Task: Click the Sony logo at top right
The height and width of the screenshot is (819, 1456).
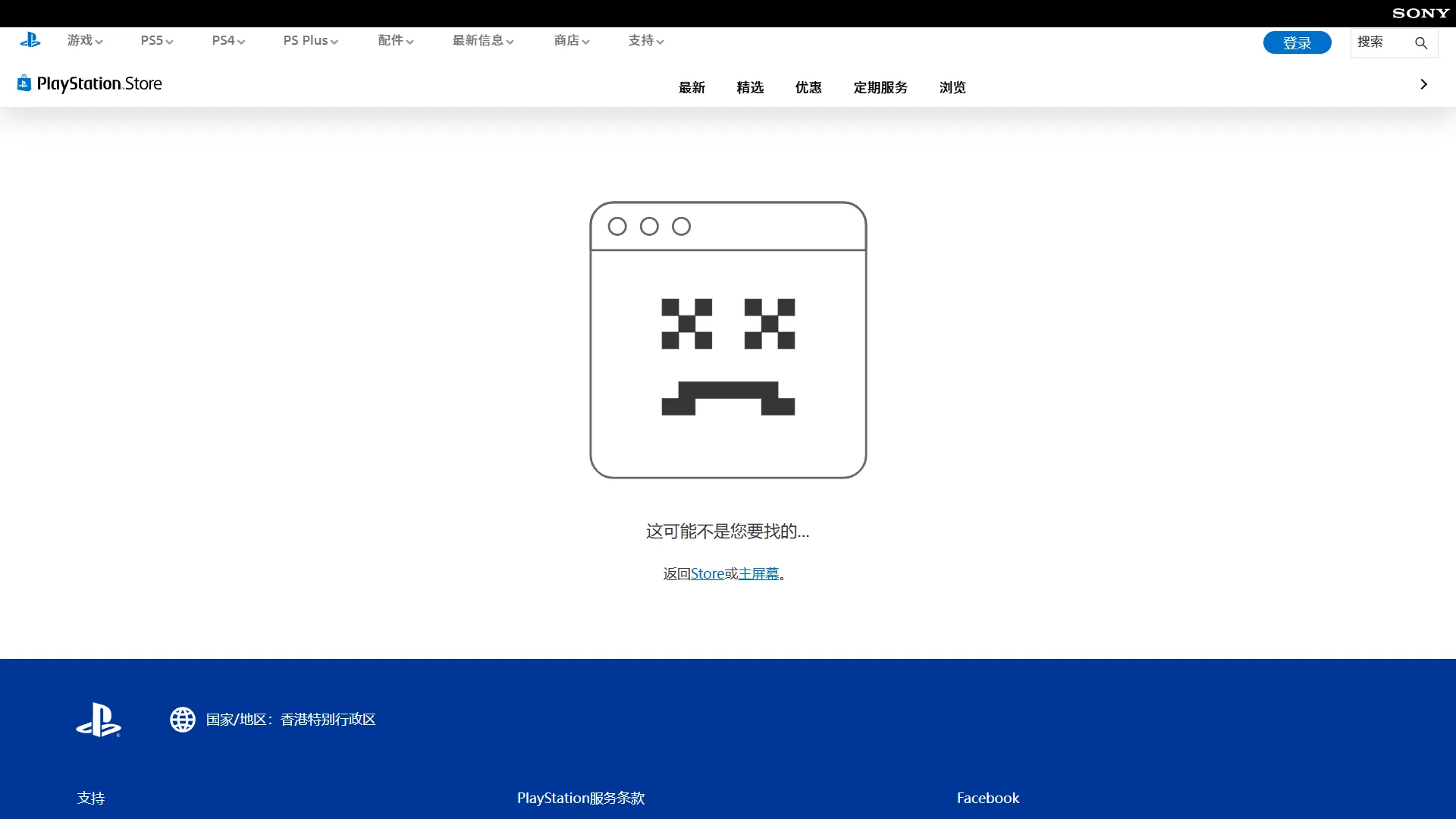Action: (x=1420, y=13)
